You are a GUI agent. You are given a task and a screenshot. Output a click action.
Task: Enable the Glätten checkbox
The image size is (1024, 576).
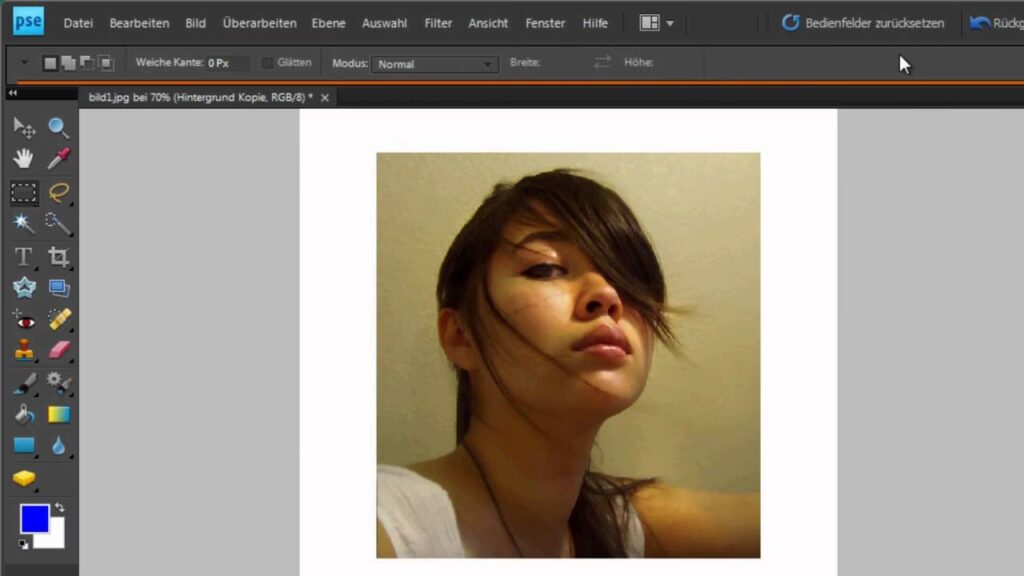coord(267,63)
